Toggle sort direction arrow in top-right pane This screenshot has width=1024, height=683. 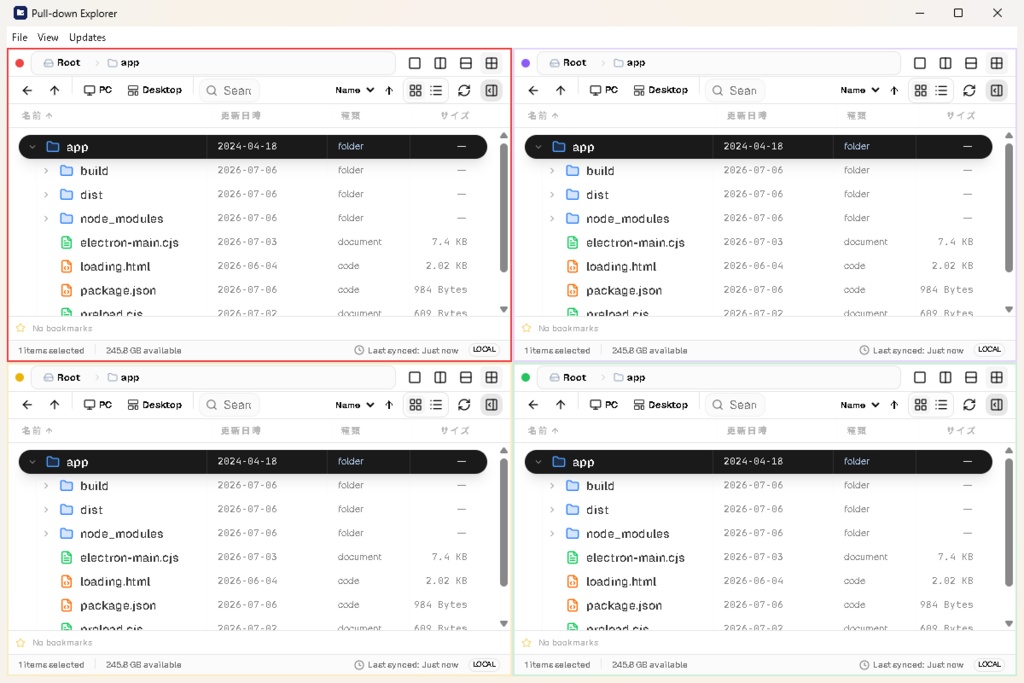click(894, 91)
